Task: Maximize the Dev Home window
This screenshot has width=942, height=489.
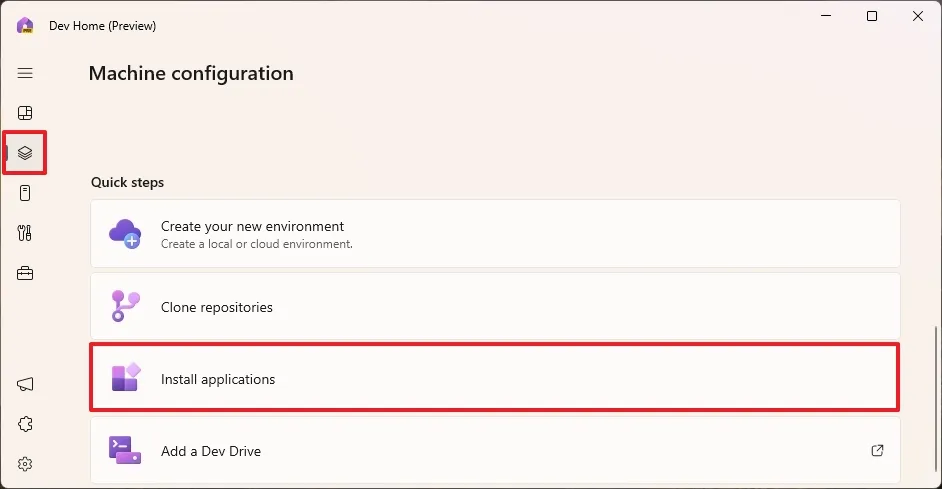Action: (x=872, y=16)
